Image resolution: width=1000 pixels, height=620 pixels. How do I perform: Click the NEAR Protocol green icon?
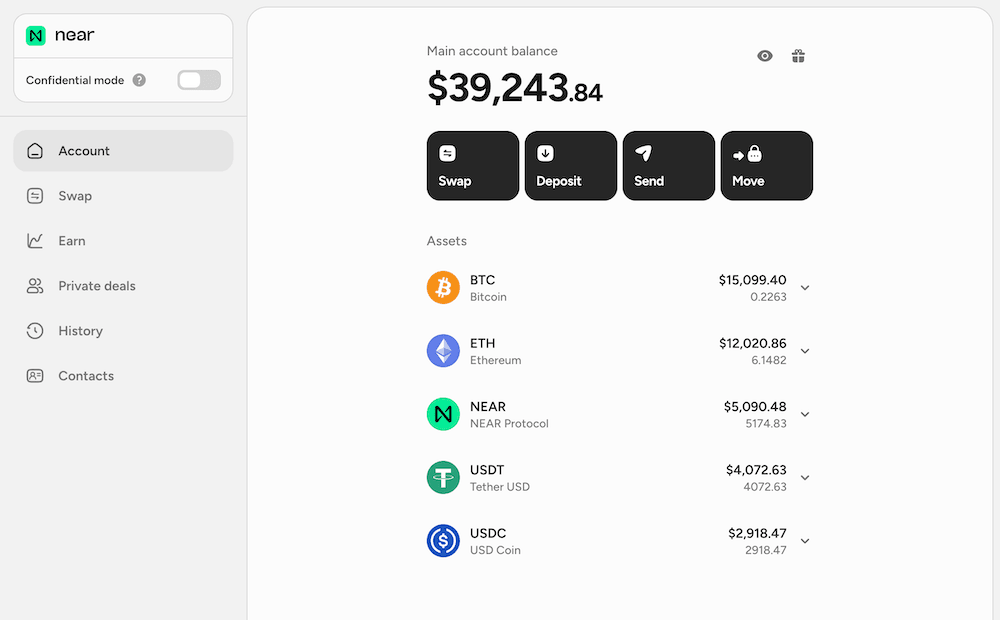(x=443, y=414)
